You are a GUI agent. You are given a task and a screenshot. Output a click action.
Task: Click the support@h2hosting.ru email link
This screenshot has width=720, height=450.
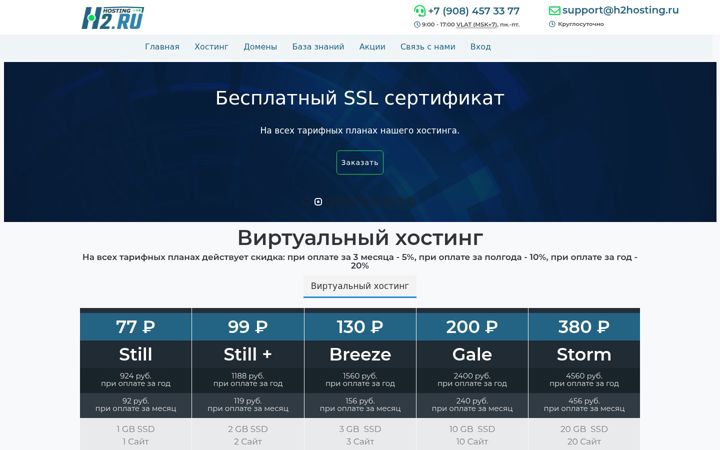point(620,10)
